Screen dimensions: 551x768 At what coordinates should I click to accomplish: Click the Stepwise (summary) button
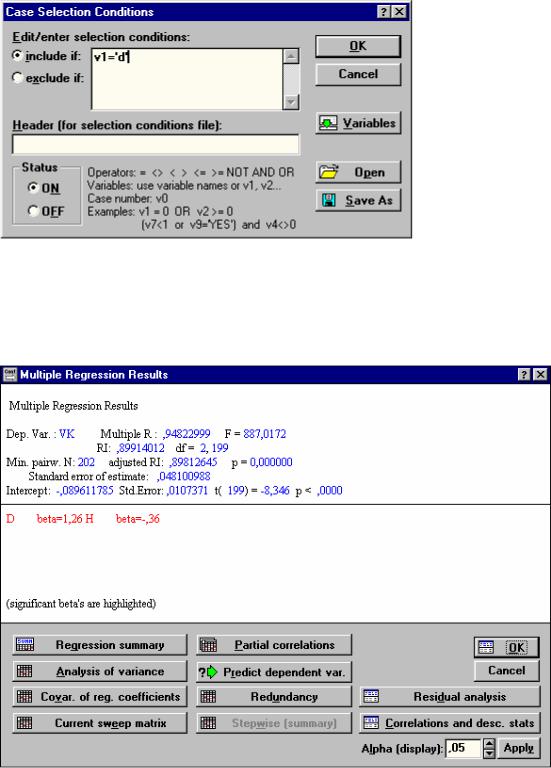(x=274, y=723)
